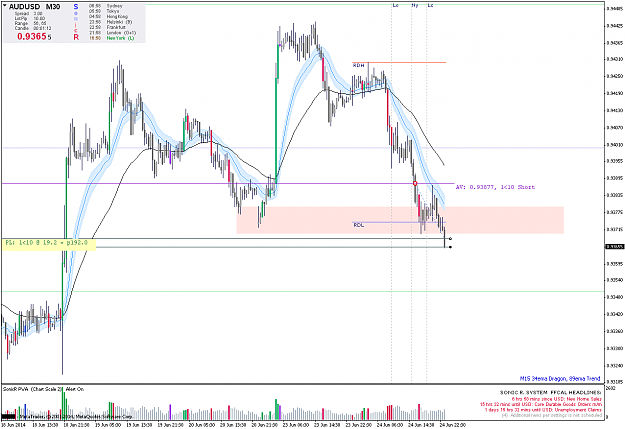
Task: Click the Range readout line
Action: [31, 24]
